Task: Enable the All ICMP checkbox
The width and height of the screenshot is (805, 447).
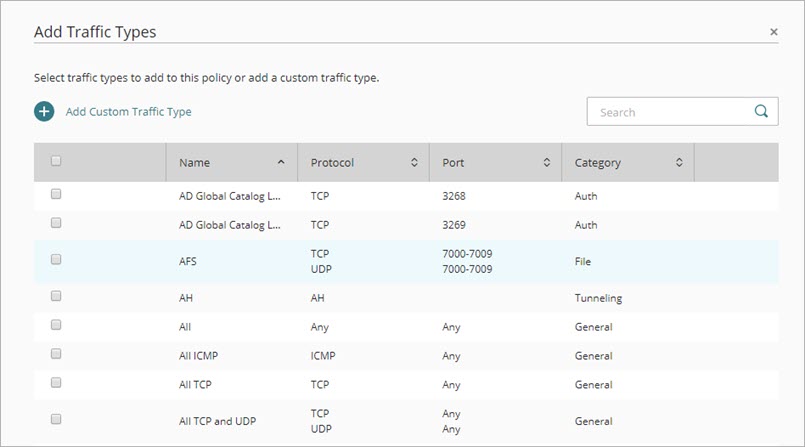Action: (x=56, y=354)
